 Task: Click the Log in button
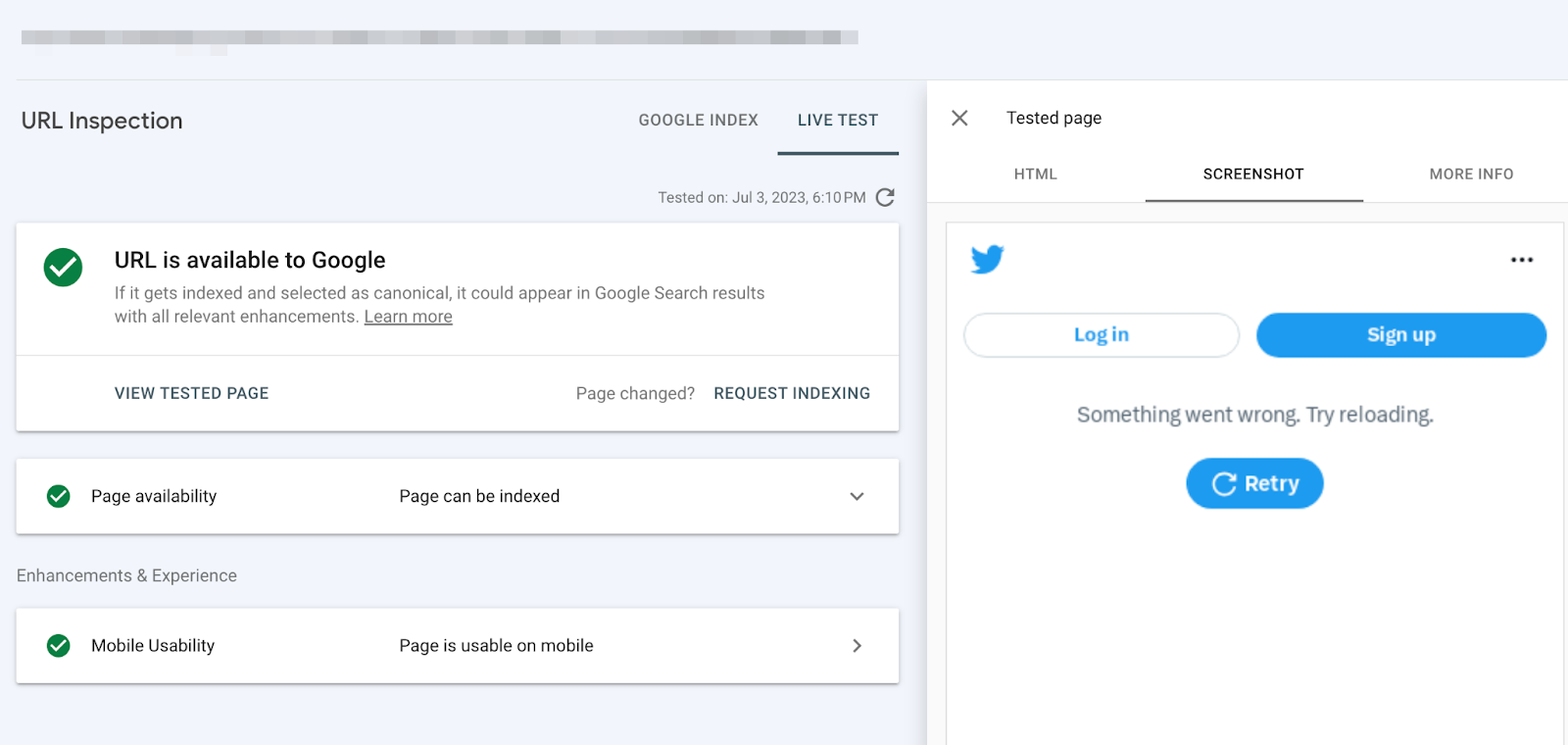click(x=1102, y=335)
